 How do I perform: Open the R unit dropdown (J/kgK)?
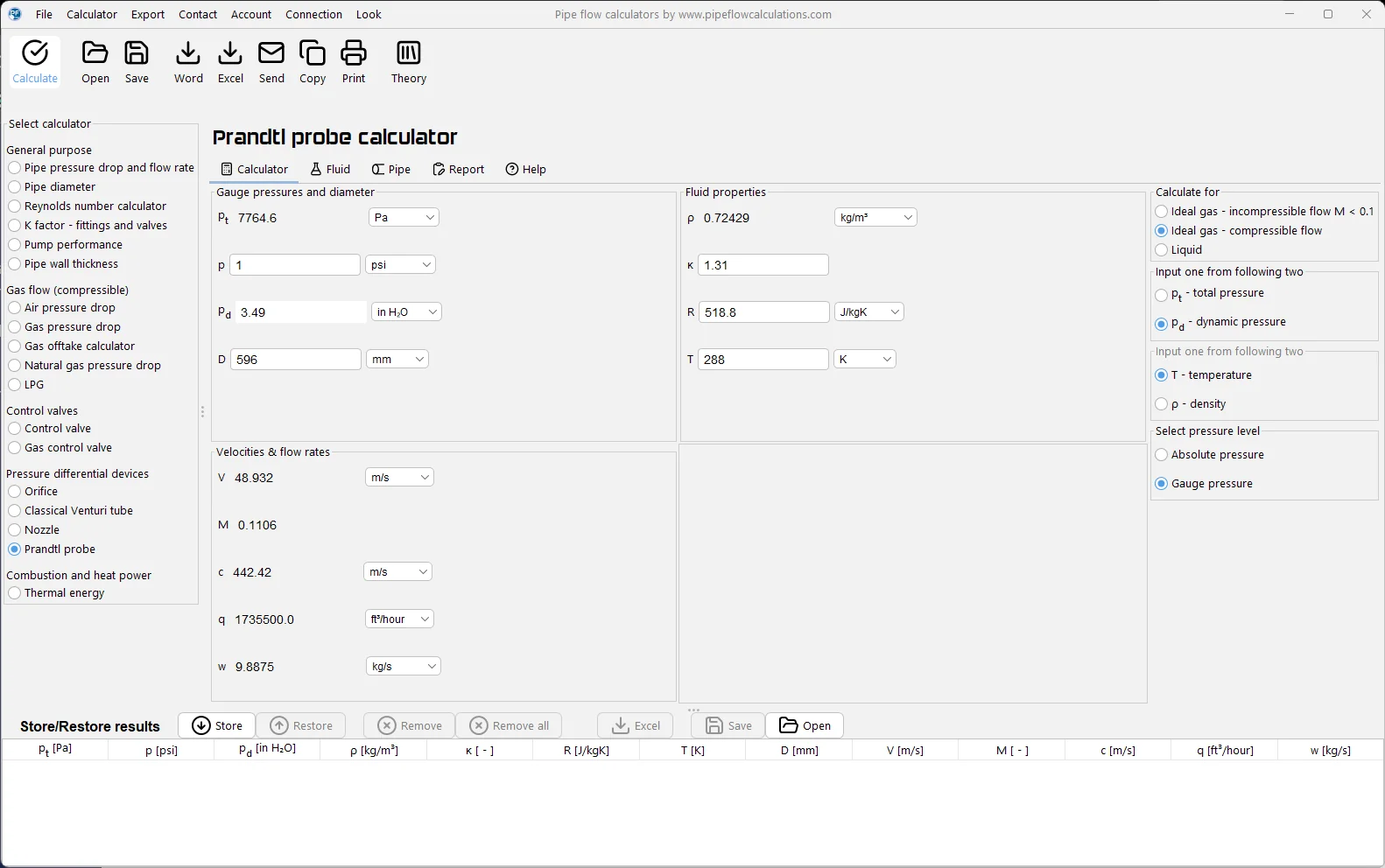click(868, 311)
